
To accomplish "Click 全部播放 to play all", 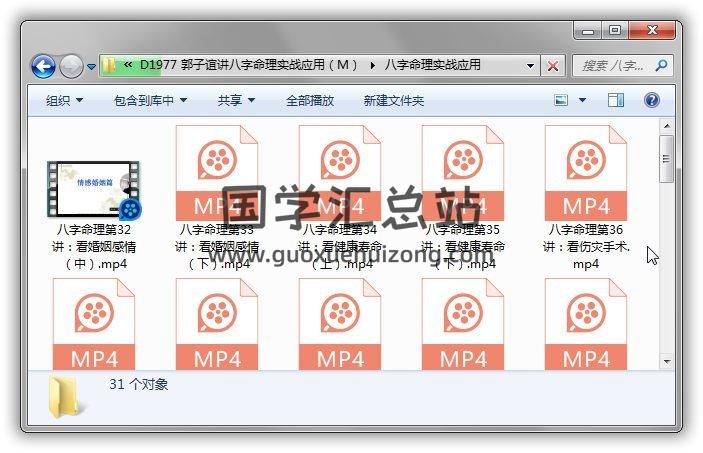I will [310, 100].
